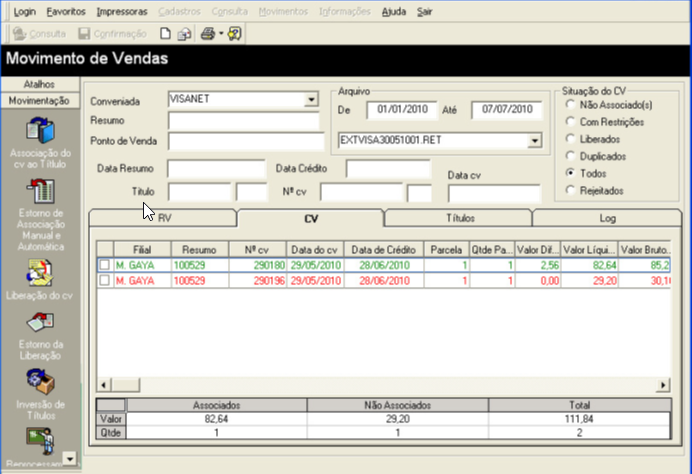Check the box for cv row 290180

105,265
